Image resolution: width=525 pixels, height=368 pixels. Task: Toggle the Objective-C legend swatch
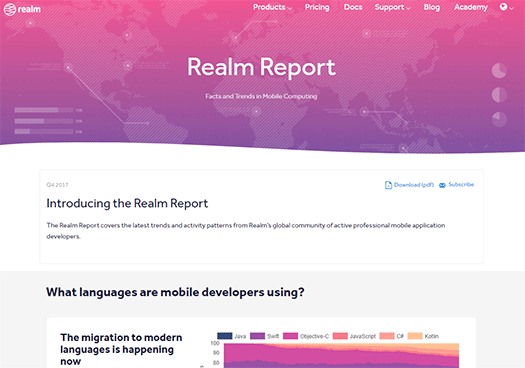pyautogui.click(x=290, y=336)
